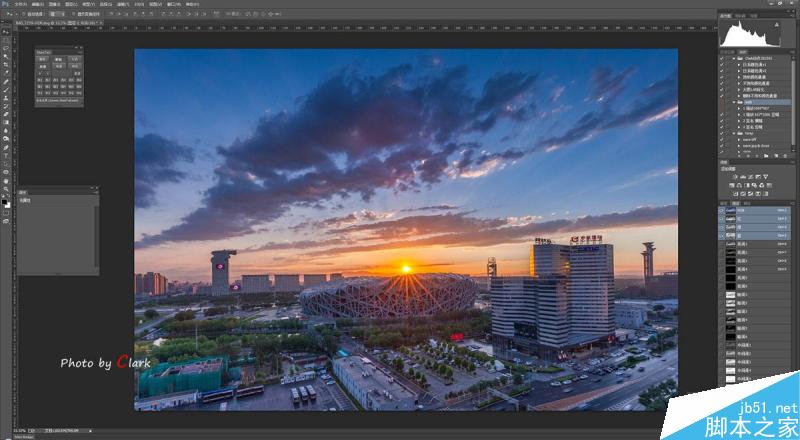Select the Blur tool
The height and width of the screenshot is (440, 800).
(x=6, y=130)
